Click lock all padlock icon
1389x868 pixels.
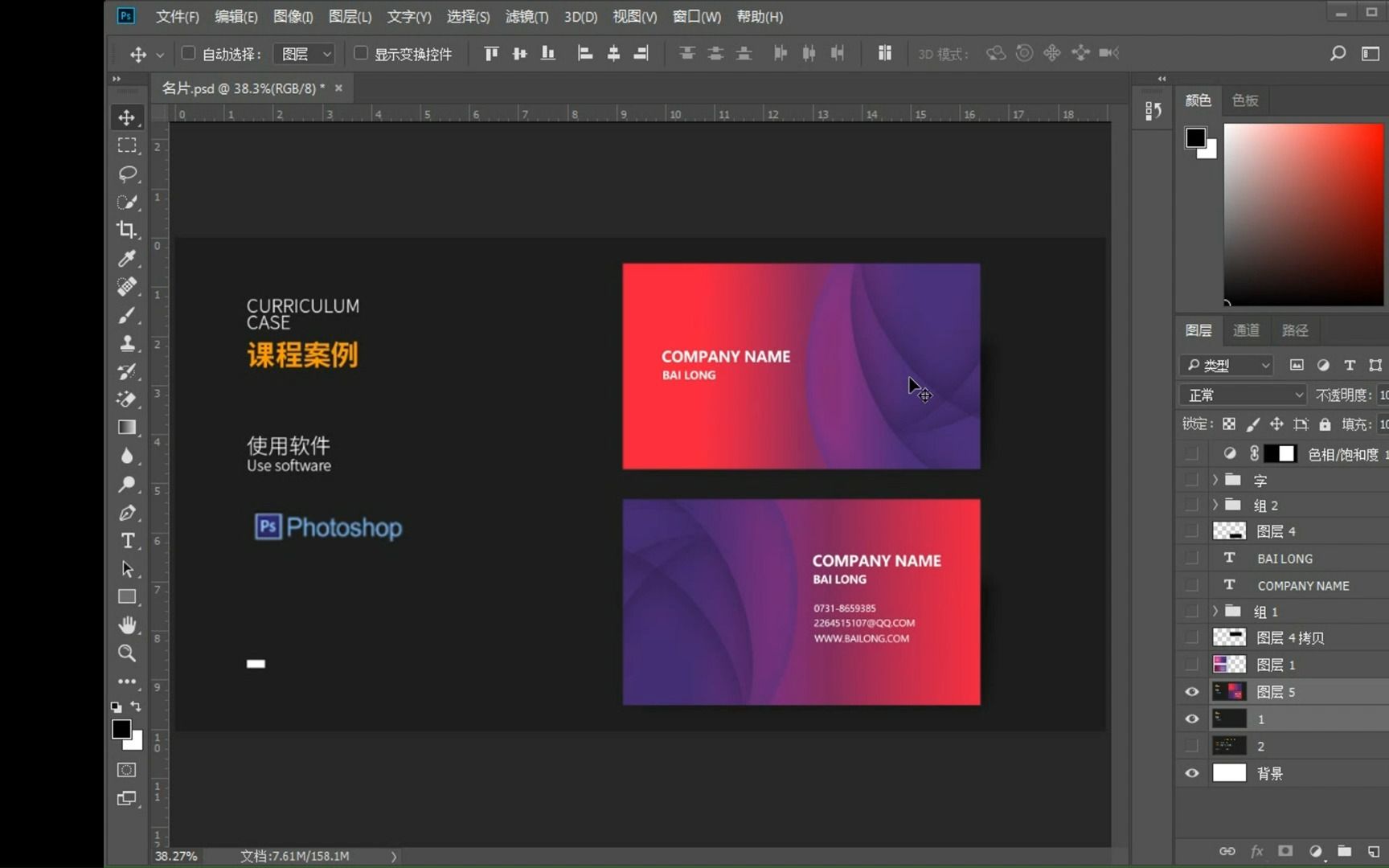coord(1325,424)
